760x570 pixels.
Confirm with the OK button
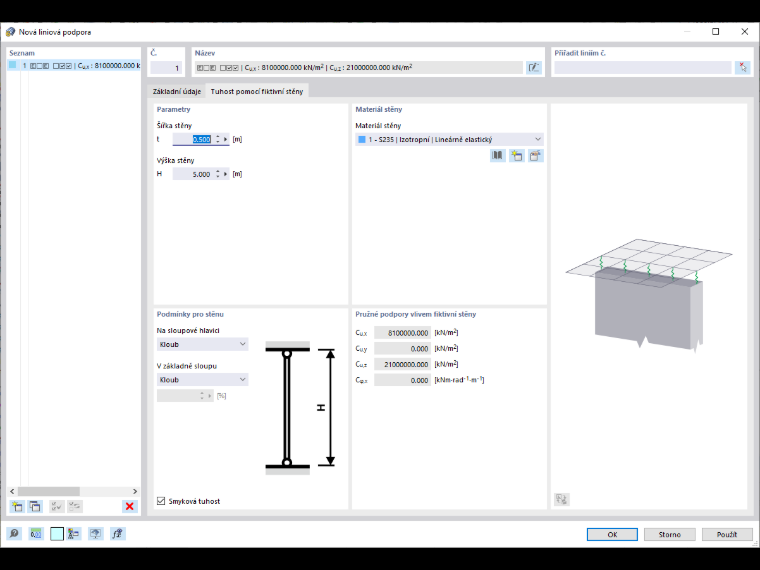[612, 534]
